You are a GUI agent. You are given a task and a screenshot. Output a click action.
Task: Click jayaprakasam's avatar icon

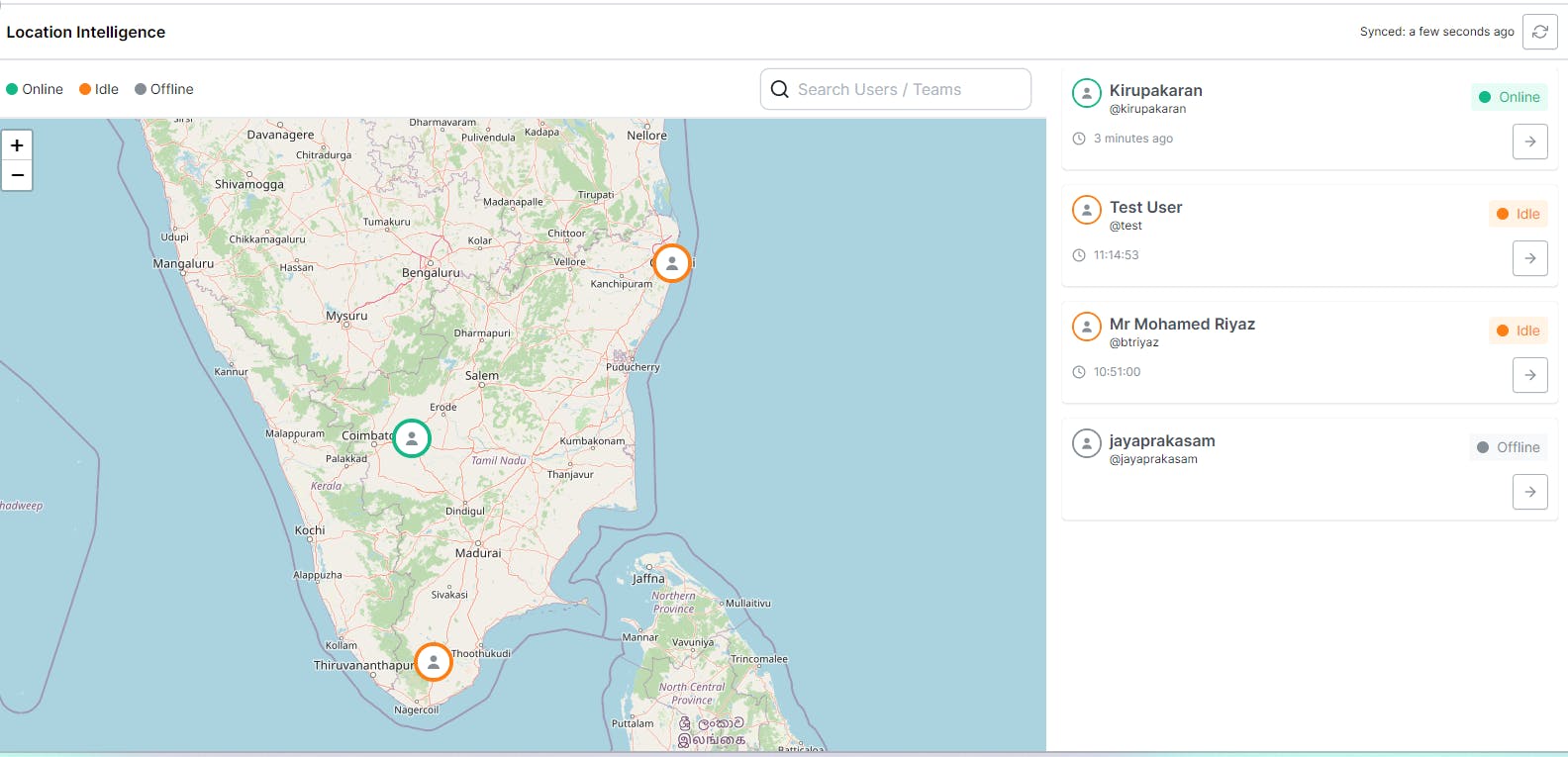(x=1087, y=443)
